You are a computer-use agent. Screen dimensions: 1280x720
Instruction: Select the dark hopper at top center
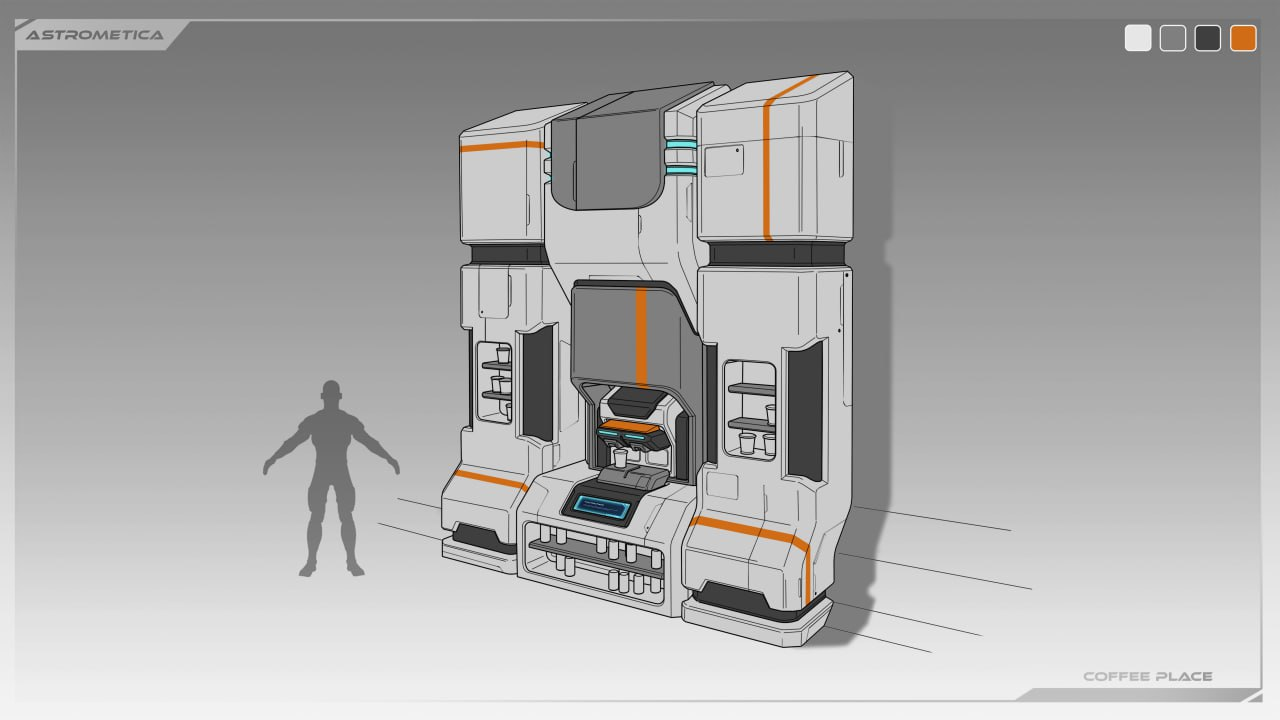coord(610,150)
